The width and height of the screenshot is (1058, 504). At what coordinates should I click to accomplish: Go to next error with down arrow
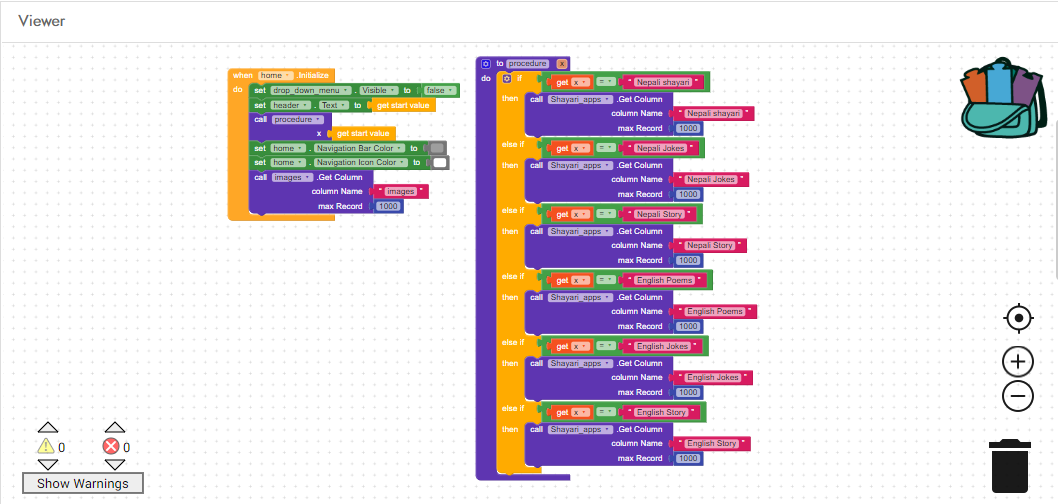(115, 464)
